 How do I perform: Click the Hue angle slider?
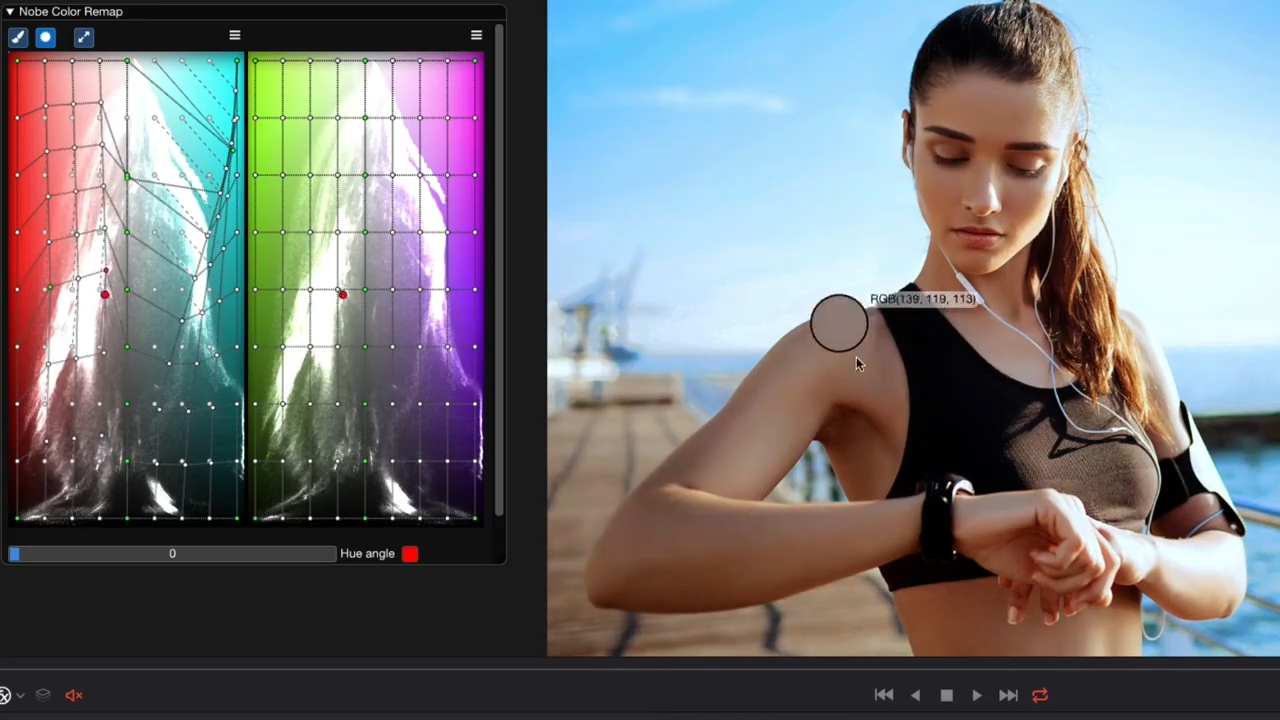(x=172, y=554)
